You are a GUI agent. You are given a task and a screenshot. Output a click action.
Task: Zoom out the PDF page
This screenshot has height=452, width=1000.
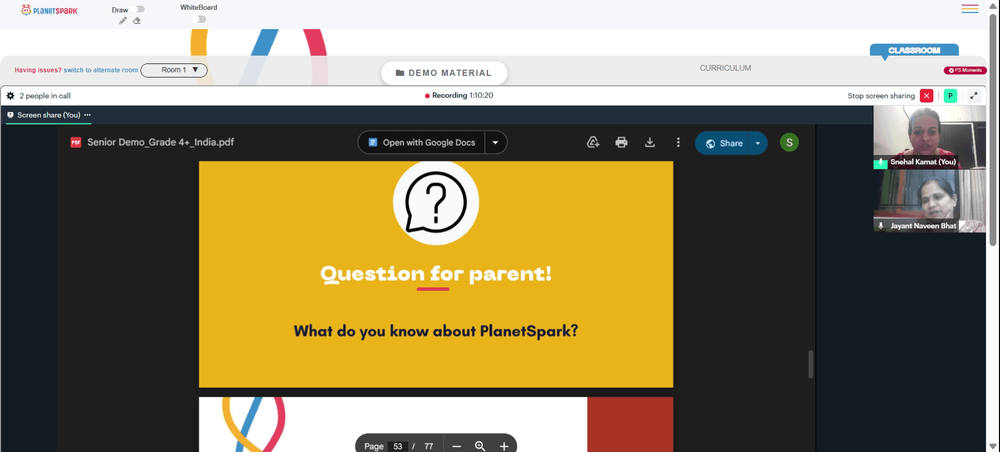click(457, 446)
